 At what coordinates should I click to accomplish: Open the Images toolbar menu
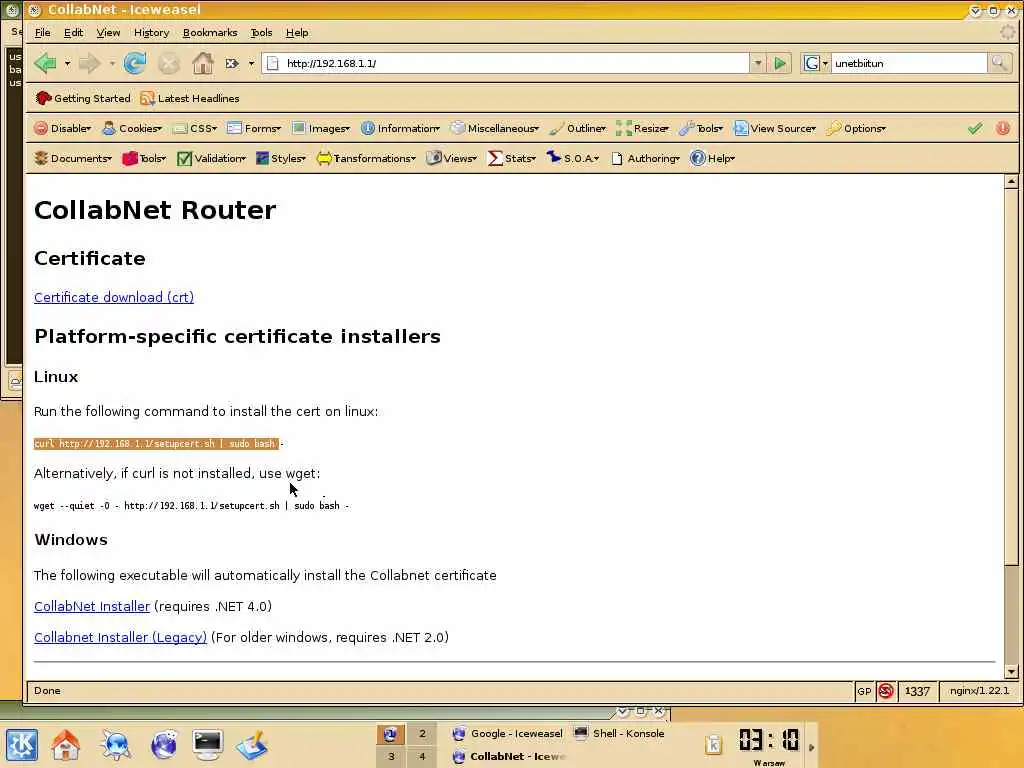[x=321, y=129]
